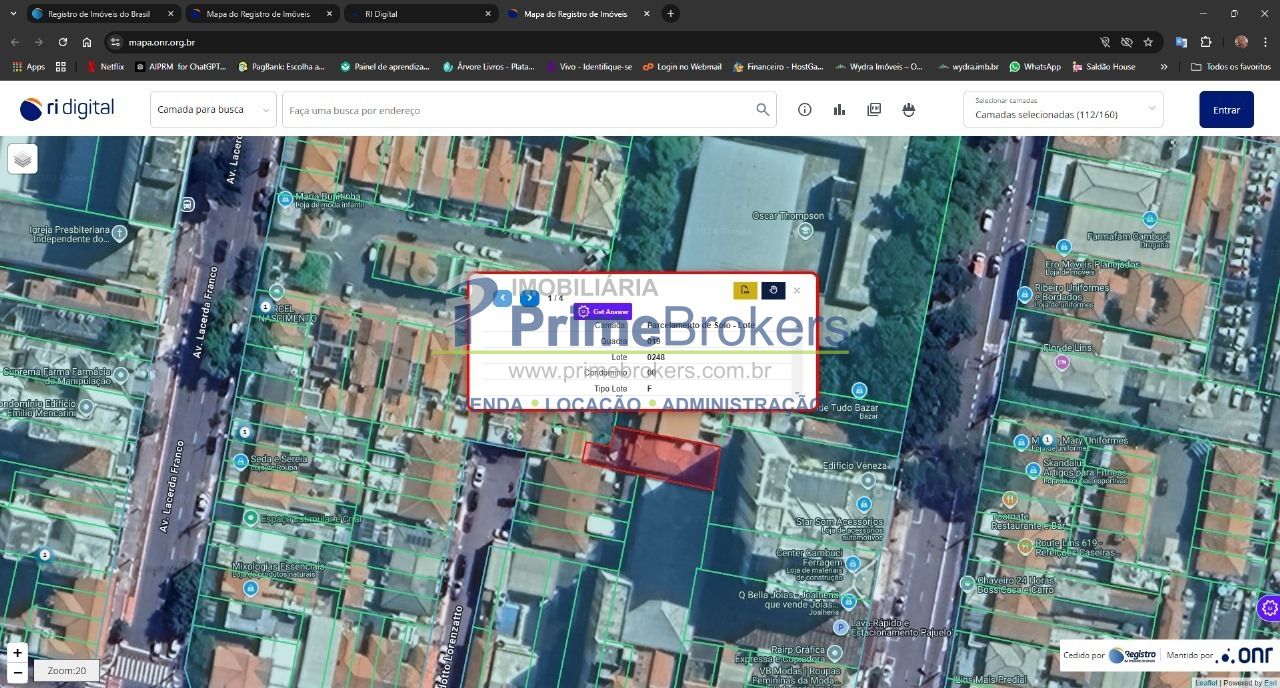Click the yellow PDF export button in popup
Image resolution: width=1280 pixels, height=688 pixels.
(745, 290)
